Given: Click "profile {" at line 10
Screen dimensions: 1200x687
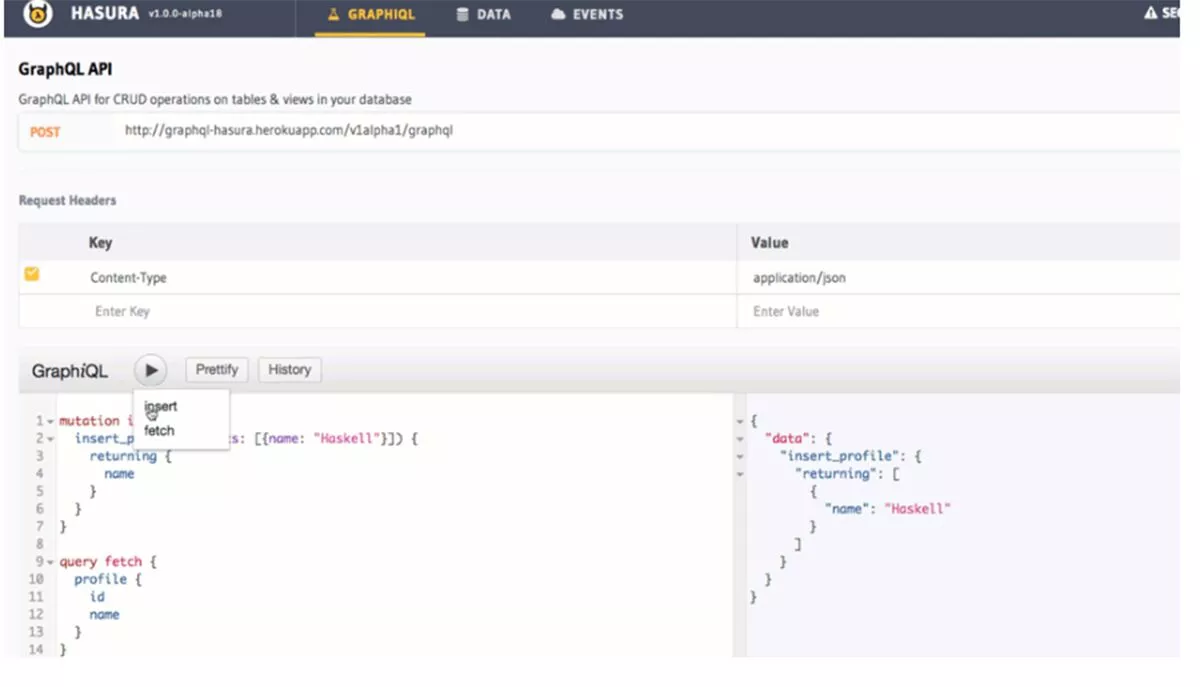Looking at the screenshot, I should click(x=108, y=579).
